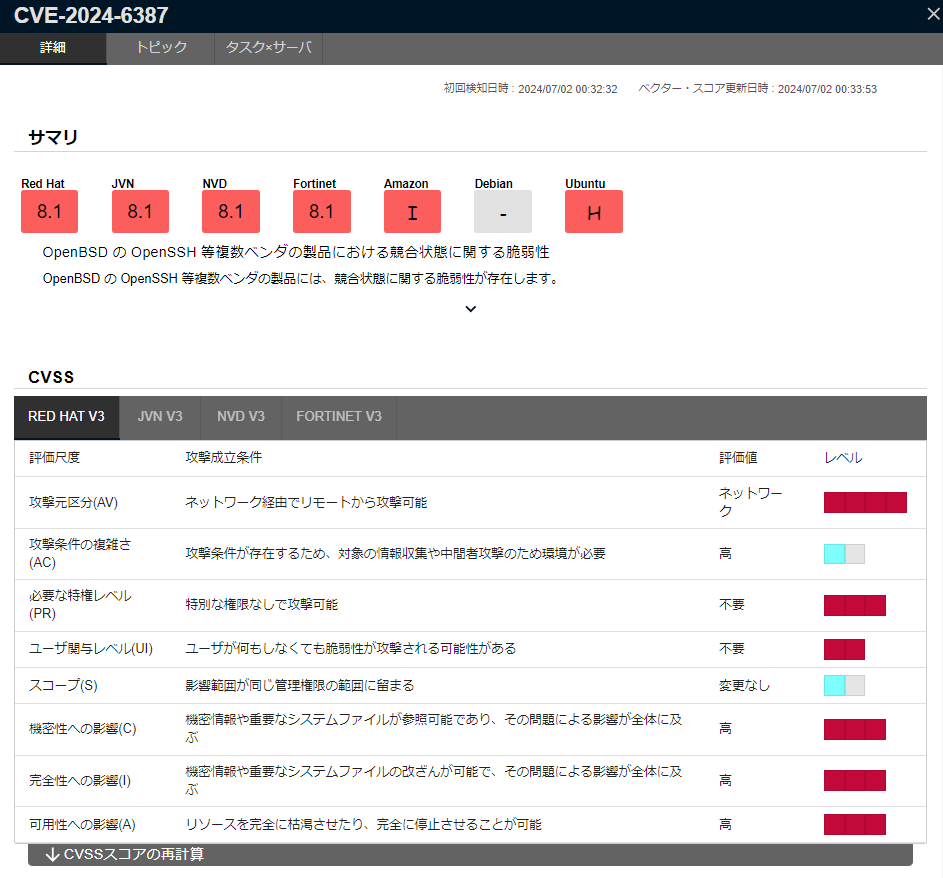Expand CVSSスコアの再計算 section
Screen dimensions: 943x878
click(470, 855)
